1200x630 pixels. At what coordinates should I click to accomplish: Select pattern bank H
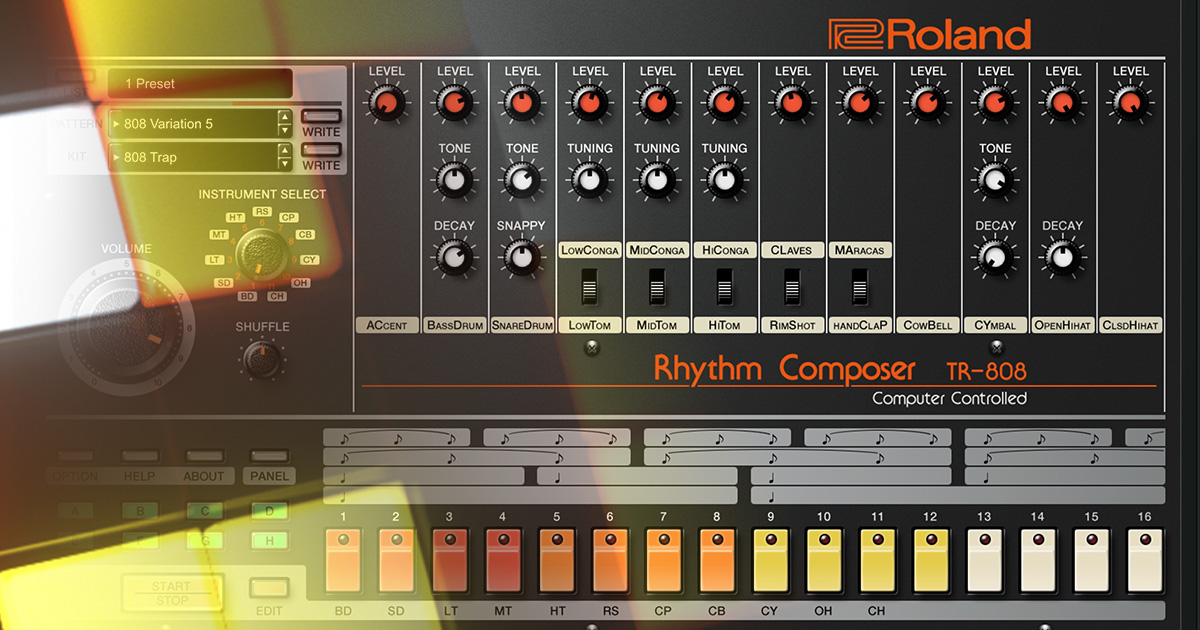[268, 541]
